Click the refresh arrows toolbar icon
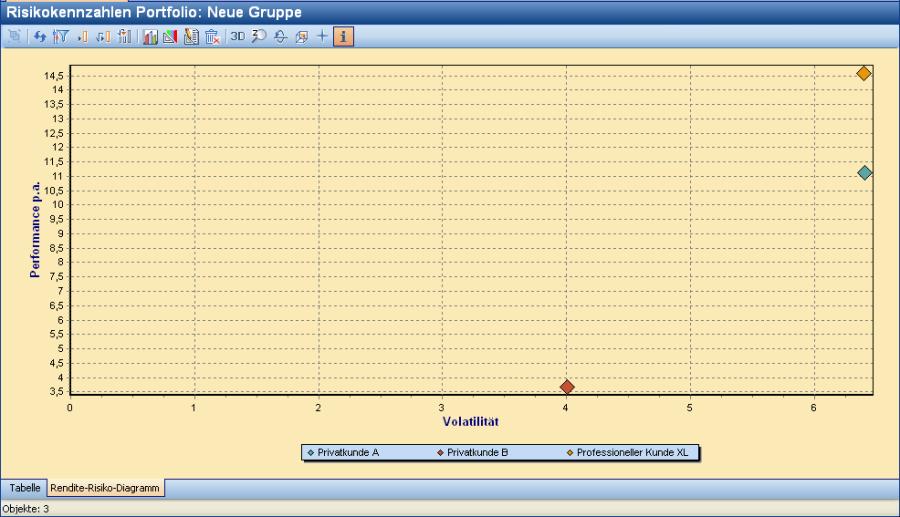The height and width of the screenshot is (517, 900). (x=39, y=37)
